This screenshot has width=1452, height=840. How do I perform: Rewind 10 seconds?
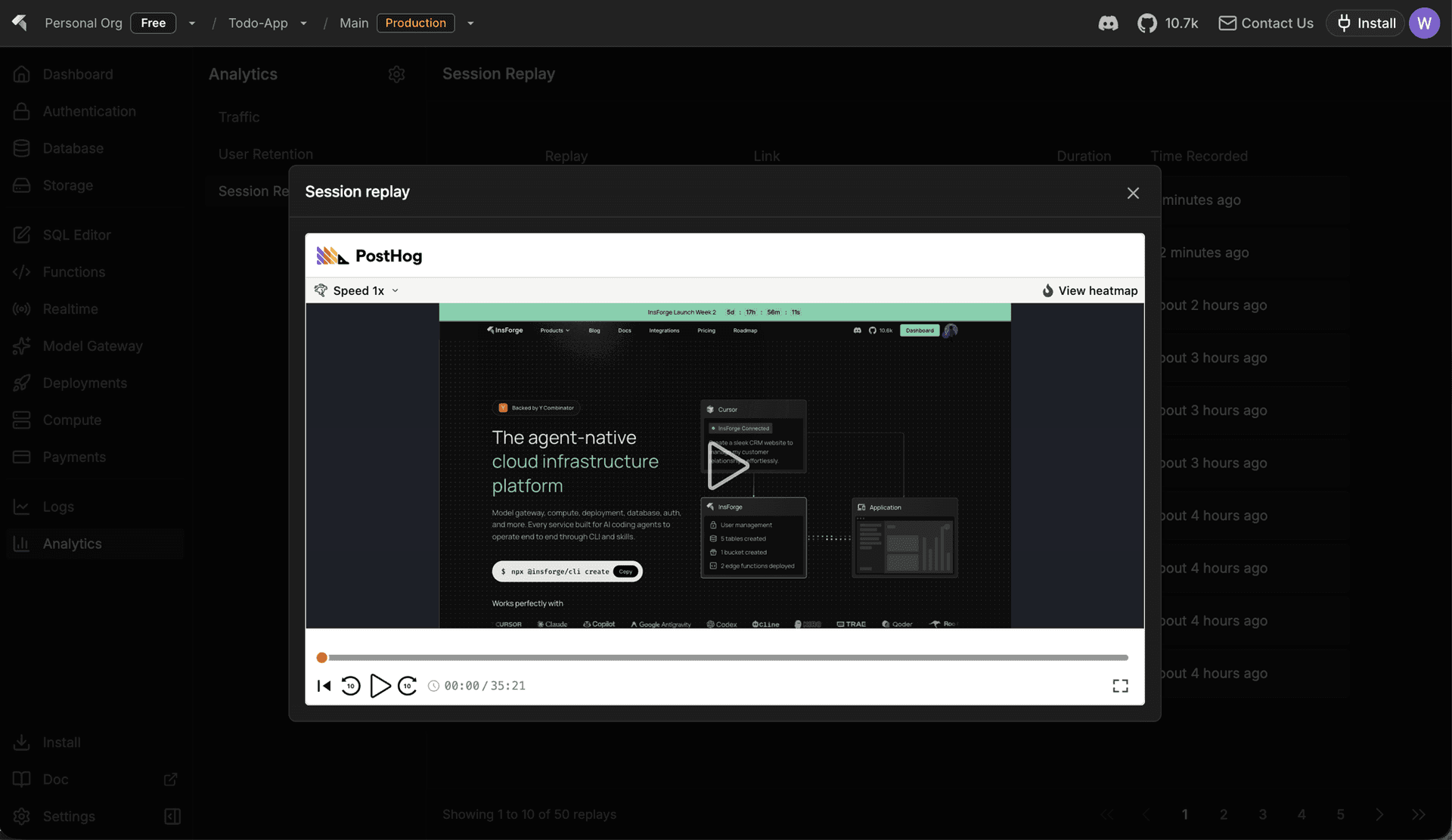pos(351,686)
